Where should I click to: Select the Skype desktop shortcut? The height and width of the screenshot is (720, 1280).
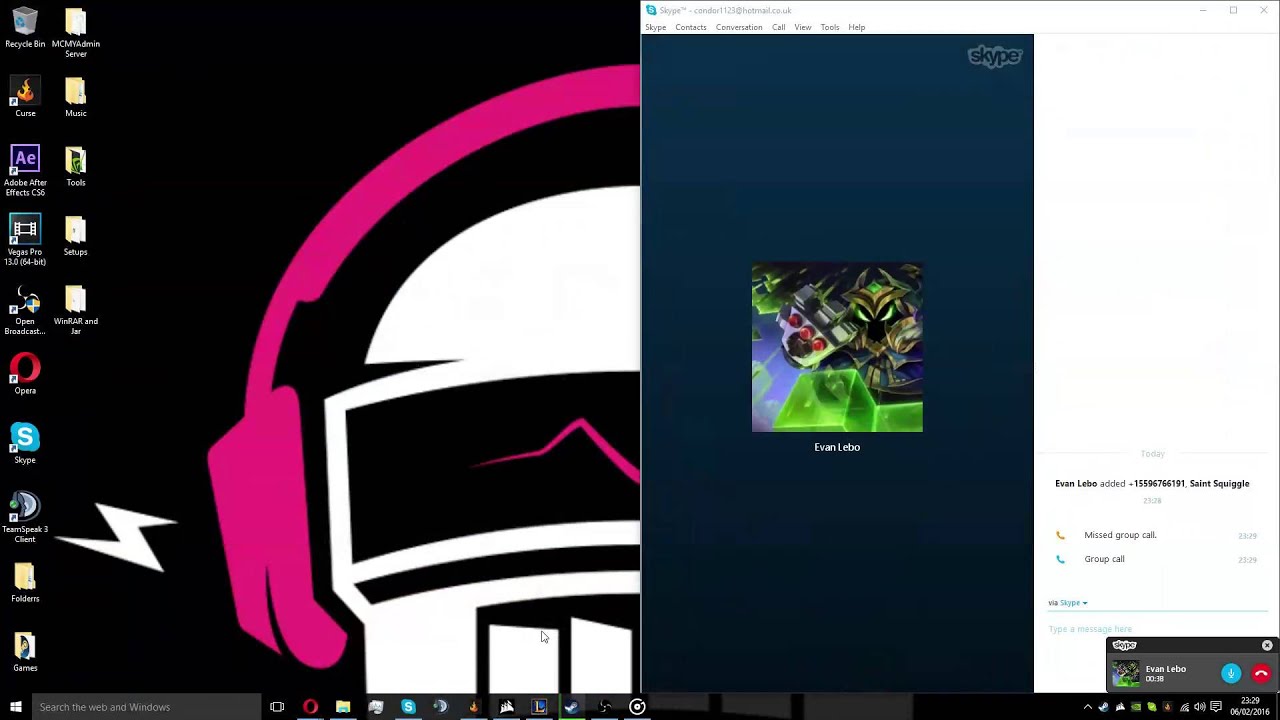[25, 444]
